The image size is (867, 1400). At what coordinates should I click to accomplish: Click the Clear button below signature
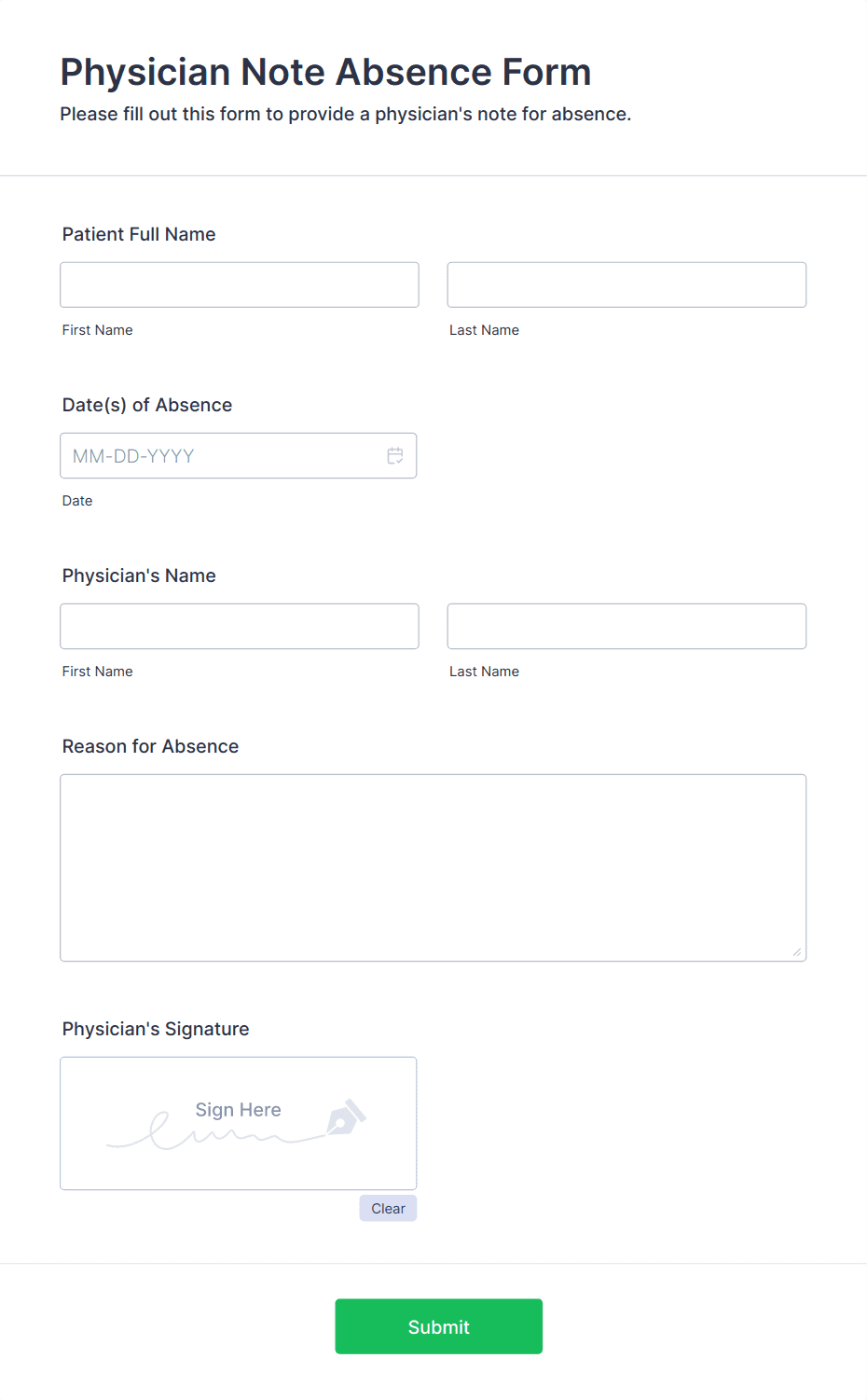click(x=387, y=1207)
